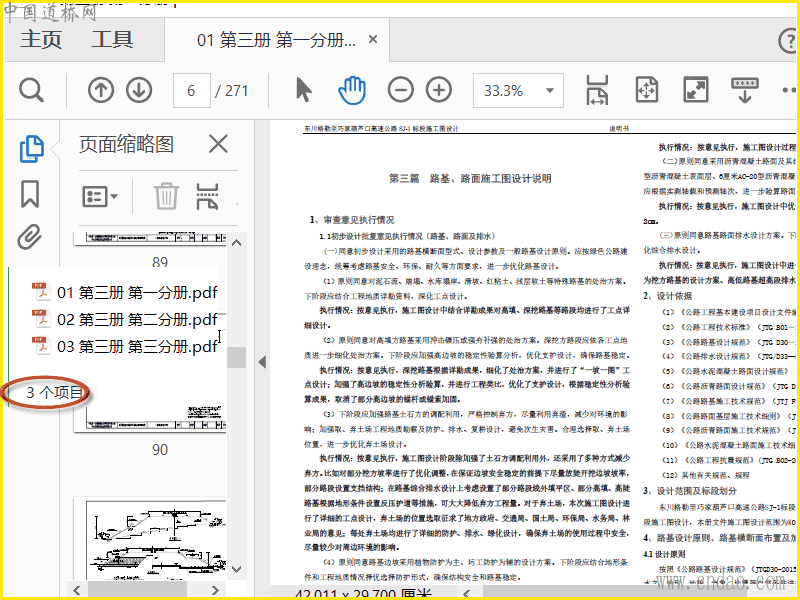Click the page number field showing 6
Image resolution: width=800 pixels, height=600 pixels.
(191, 91)
